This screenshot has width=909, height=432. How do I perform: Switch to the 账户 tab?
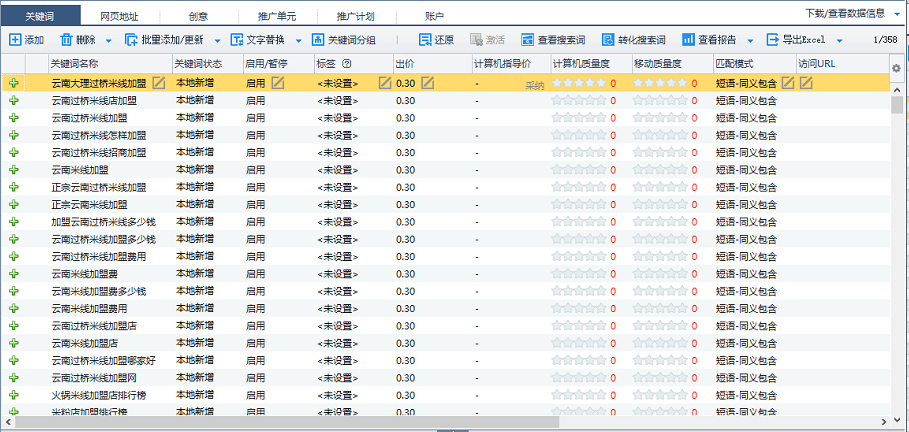[435, 16]
